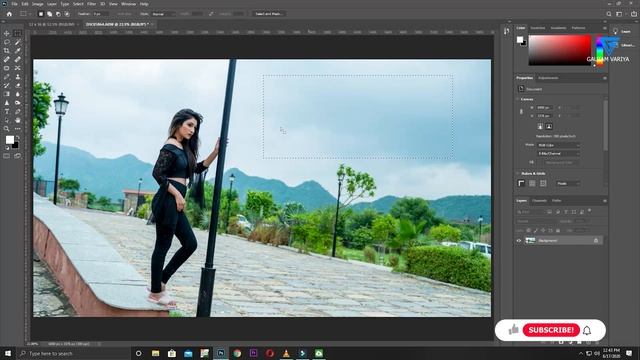Toggle the link width and height icon
The width and height of the screenshot is (640, 360).
tap(521, 111)
